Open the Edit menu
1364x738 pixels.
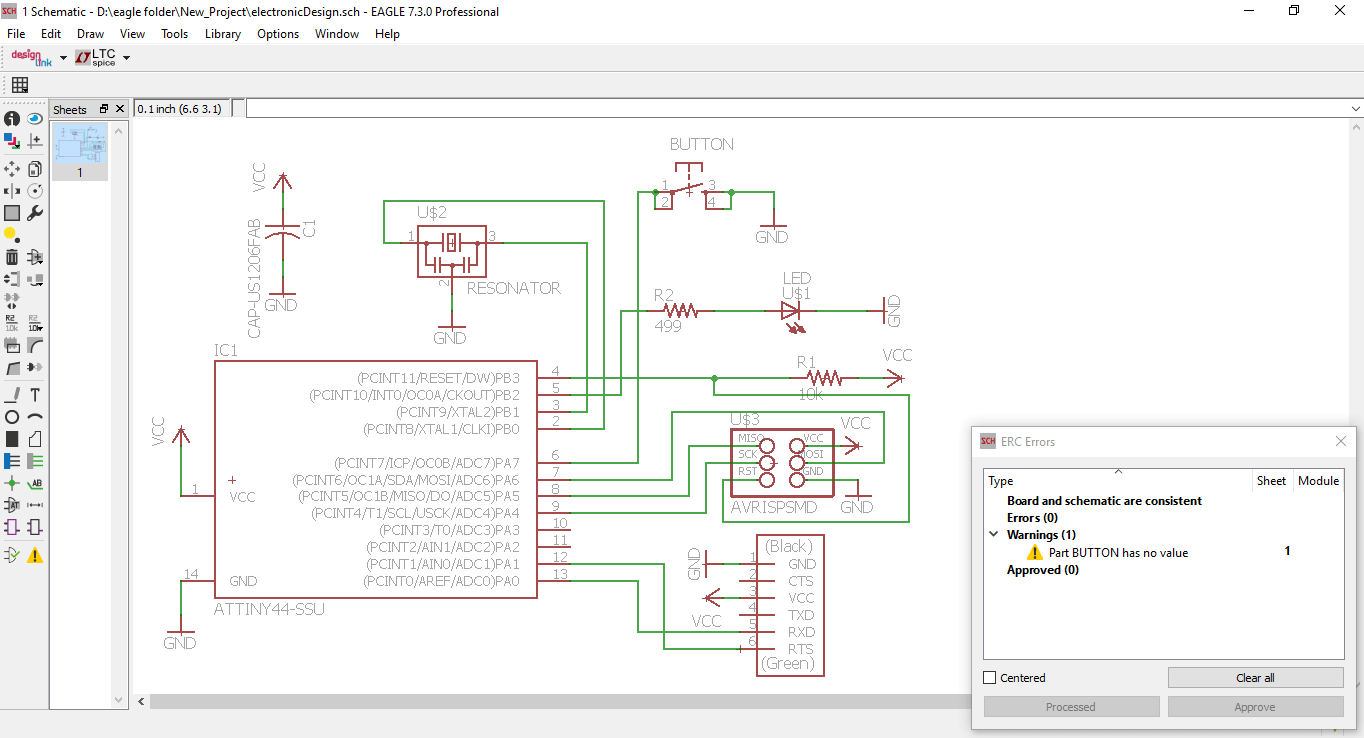click(51, 34)
